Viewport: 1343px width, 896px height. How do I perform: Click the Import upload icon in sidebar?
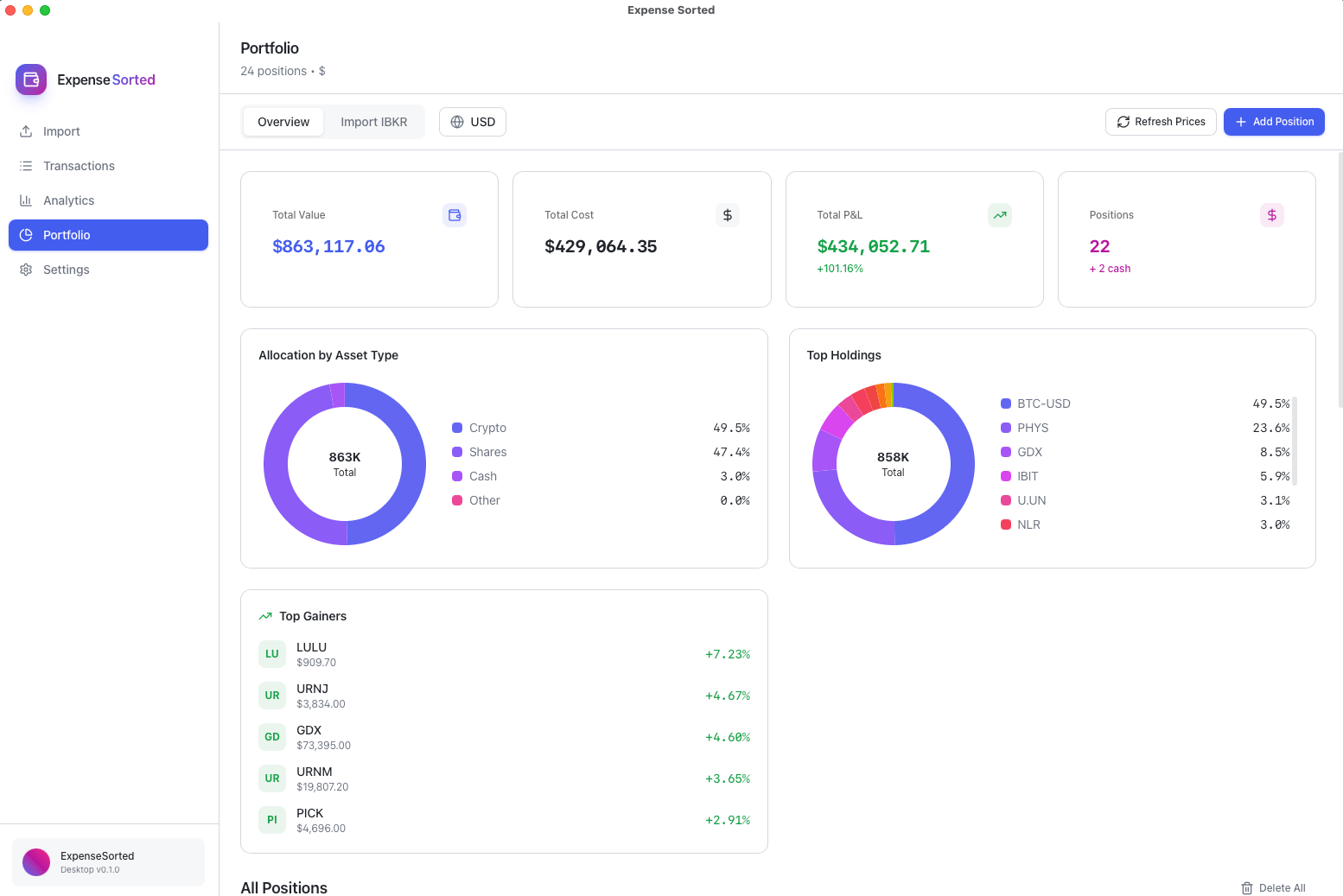(26, 131)
